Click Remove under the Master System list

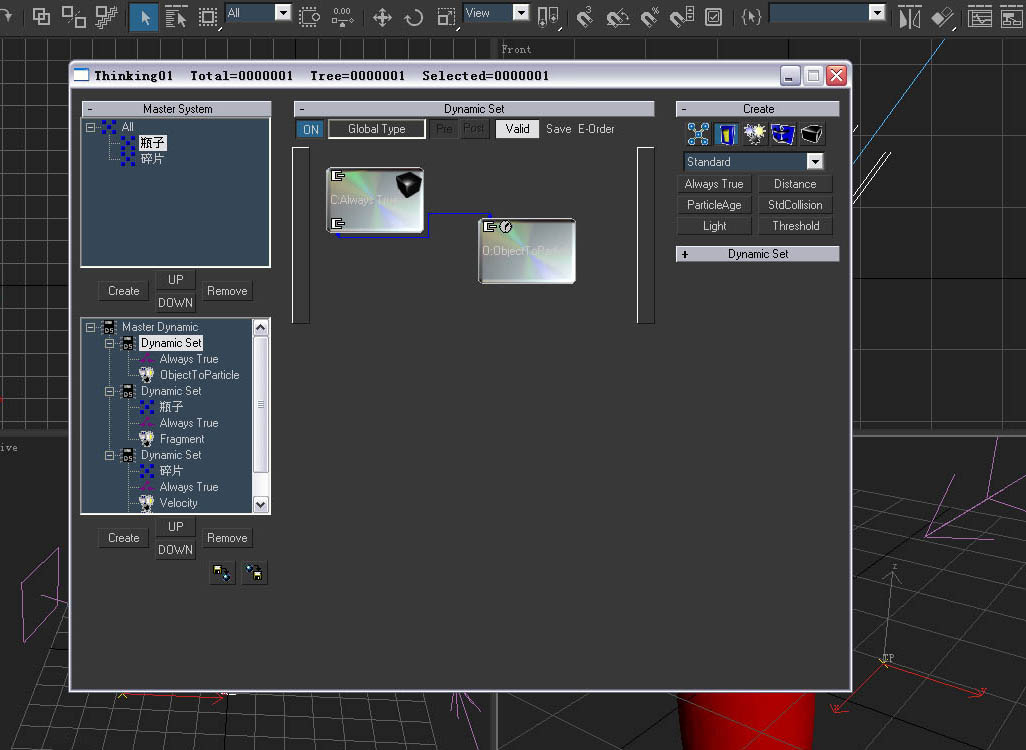(x=227, y=291)
